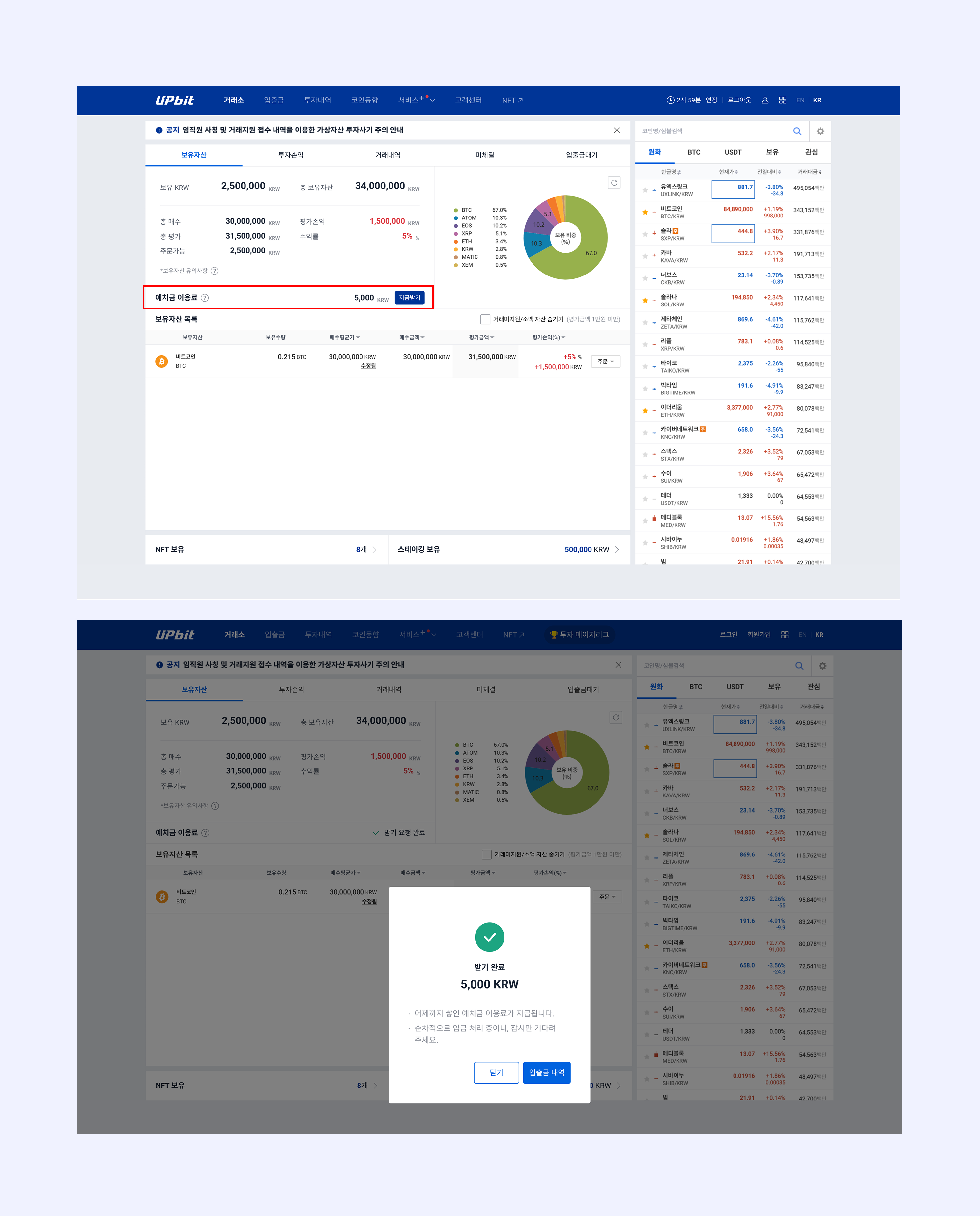Viewport: 980px width, 1216px height.
Task: Click the green checkmark circle in 받기 완료 dialog
Action: pyautogui.click(x=489, y=937)
